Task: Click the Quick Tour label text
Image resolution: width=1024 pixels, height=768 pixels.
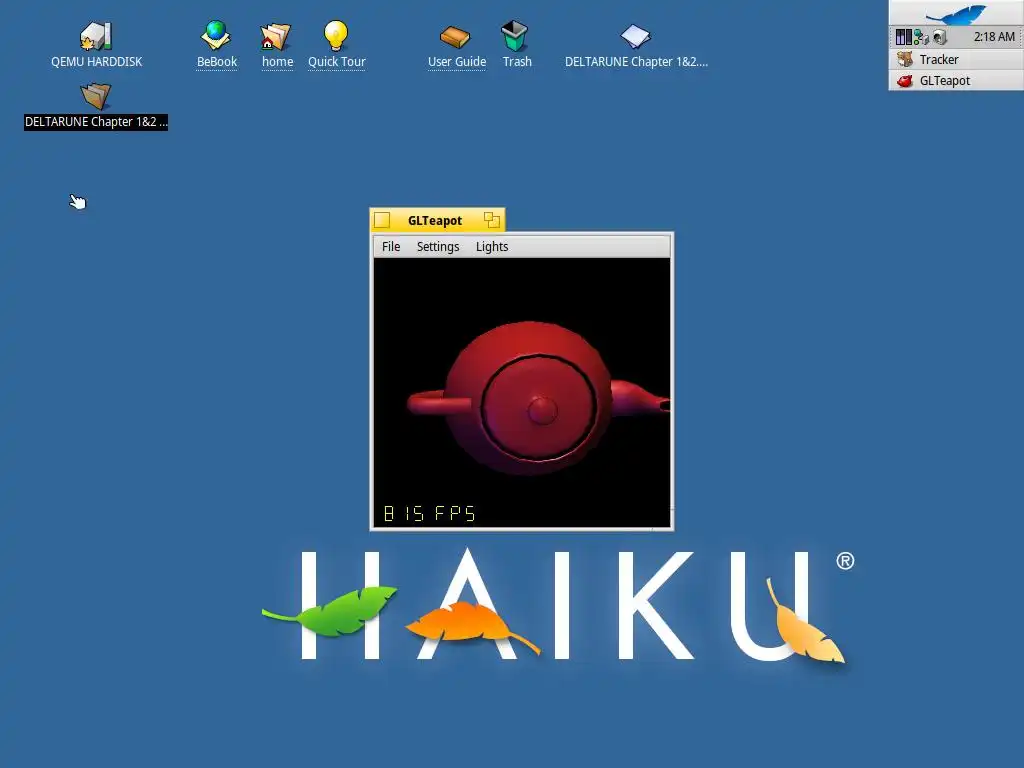Action: (336, 62)
